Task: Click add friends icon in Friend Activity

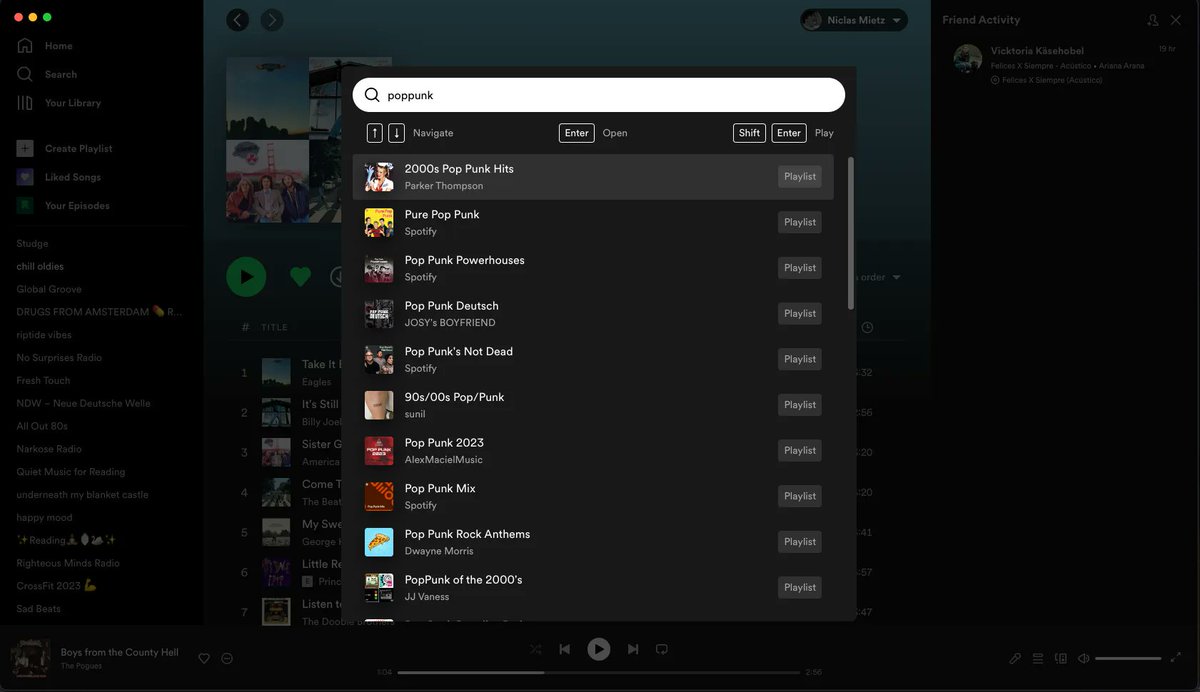Action: [x=1153, y=20]
